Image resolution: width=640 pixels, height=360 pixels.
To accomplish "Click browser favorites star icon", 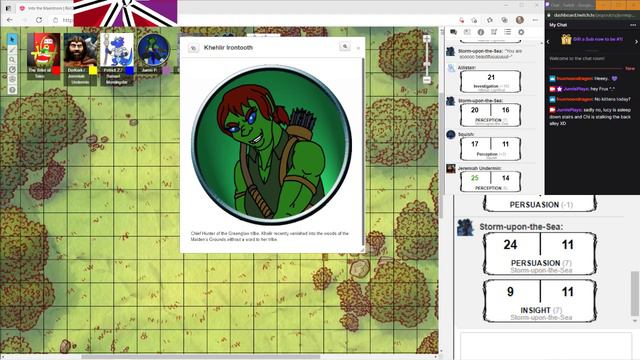I will (490, 20).
